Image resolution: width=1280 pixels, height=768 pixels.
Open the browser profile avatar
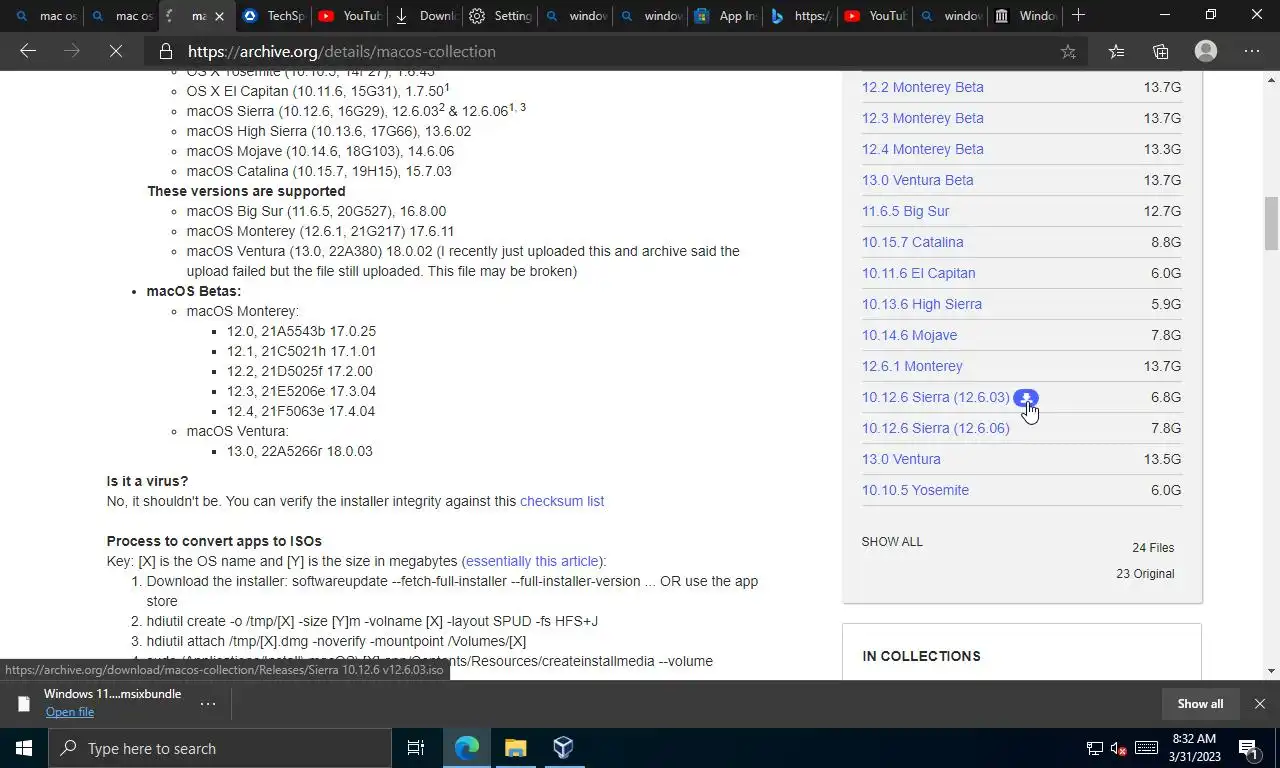tap(1205, 51)
